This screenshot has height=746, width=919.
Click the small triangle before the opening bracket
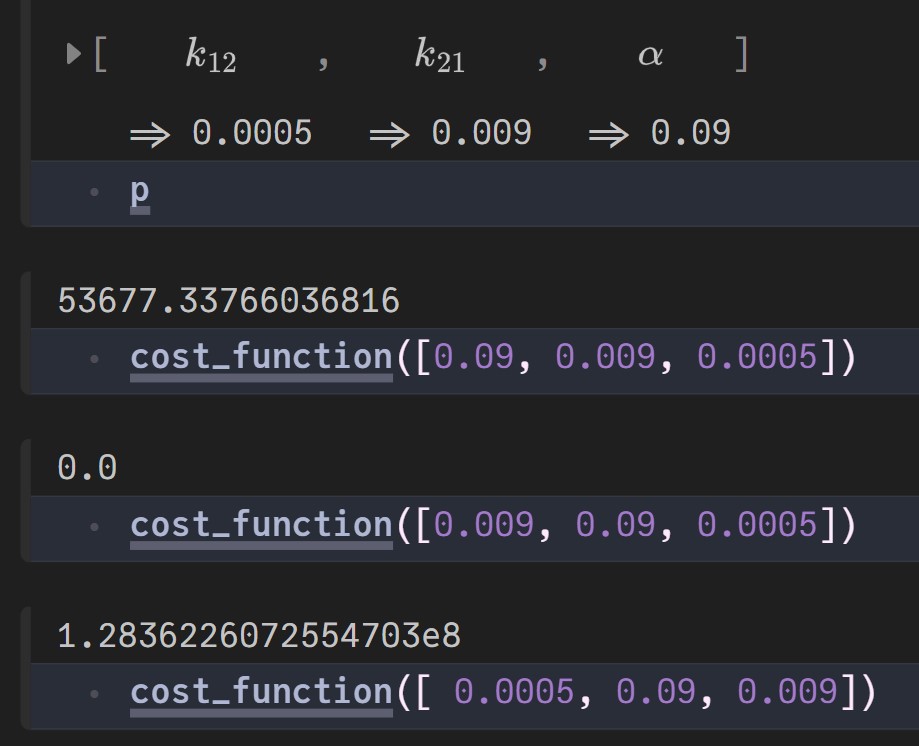point(73,54)
